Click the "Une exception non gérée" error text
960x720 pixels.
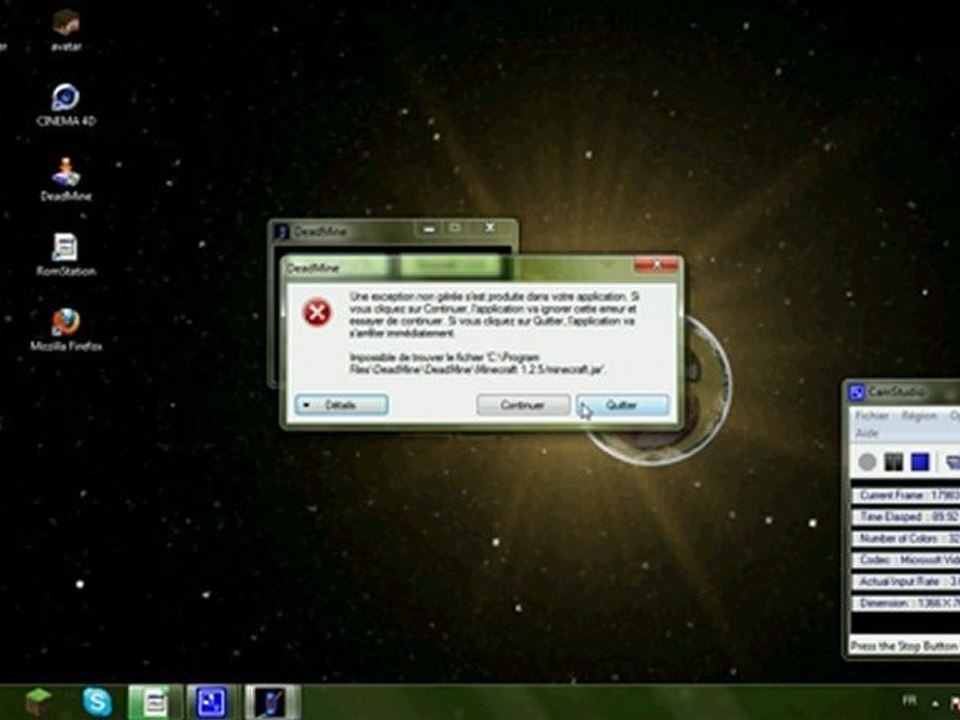point(493,315)
